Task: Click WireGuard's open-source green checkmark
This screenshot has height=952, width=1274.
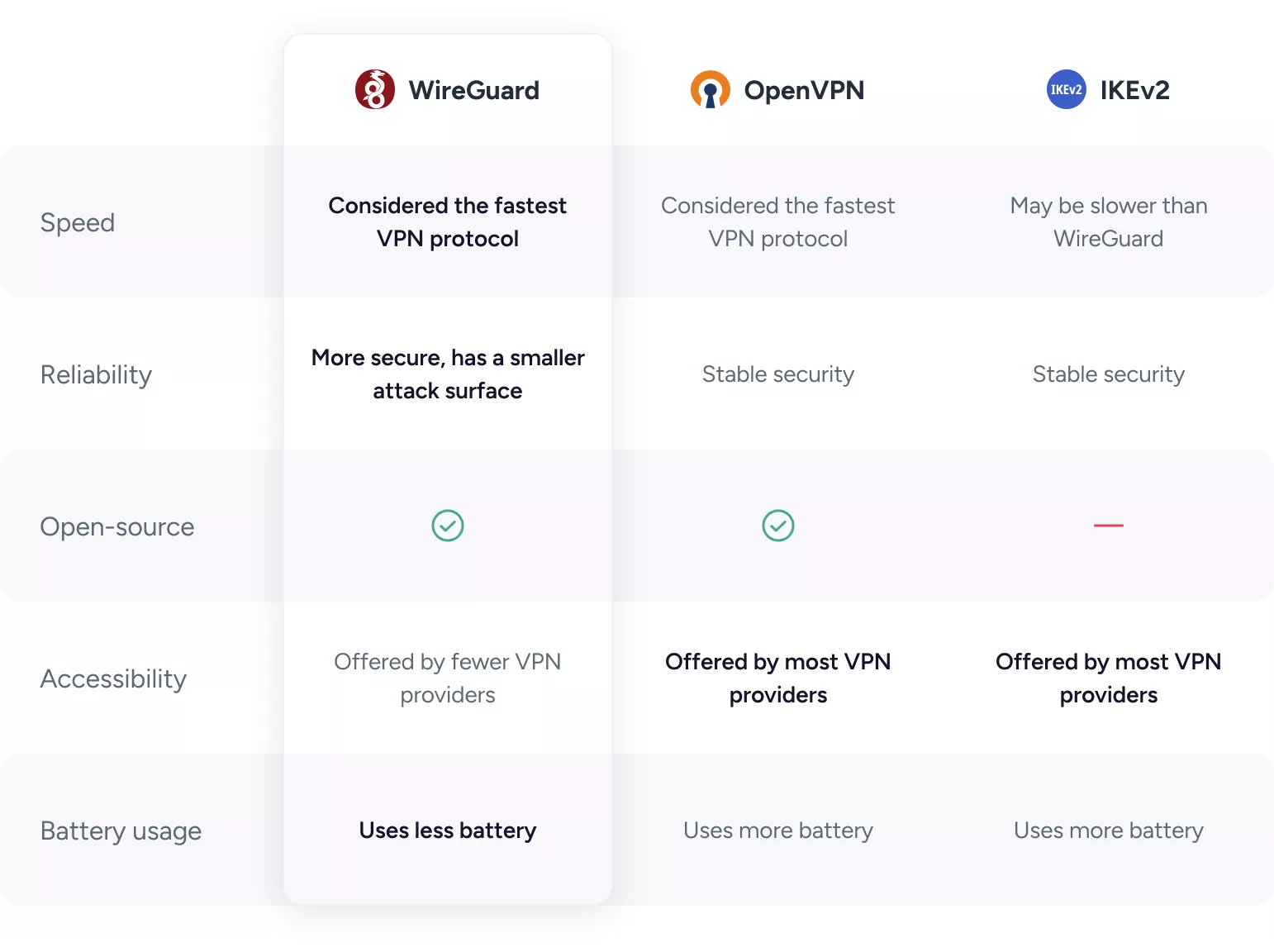Action: [448, 526]
